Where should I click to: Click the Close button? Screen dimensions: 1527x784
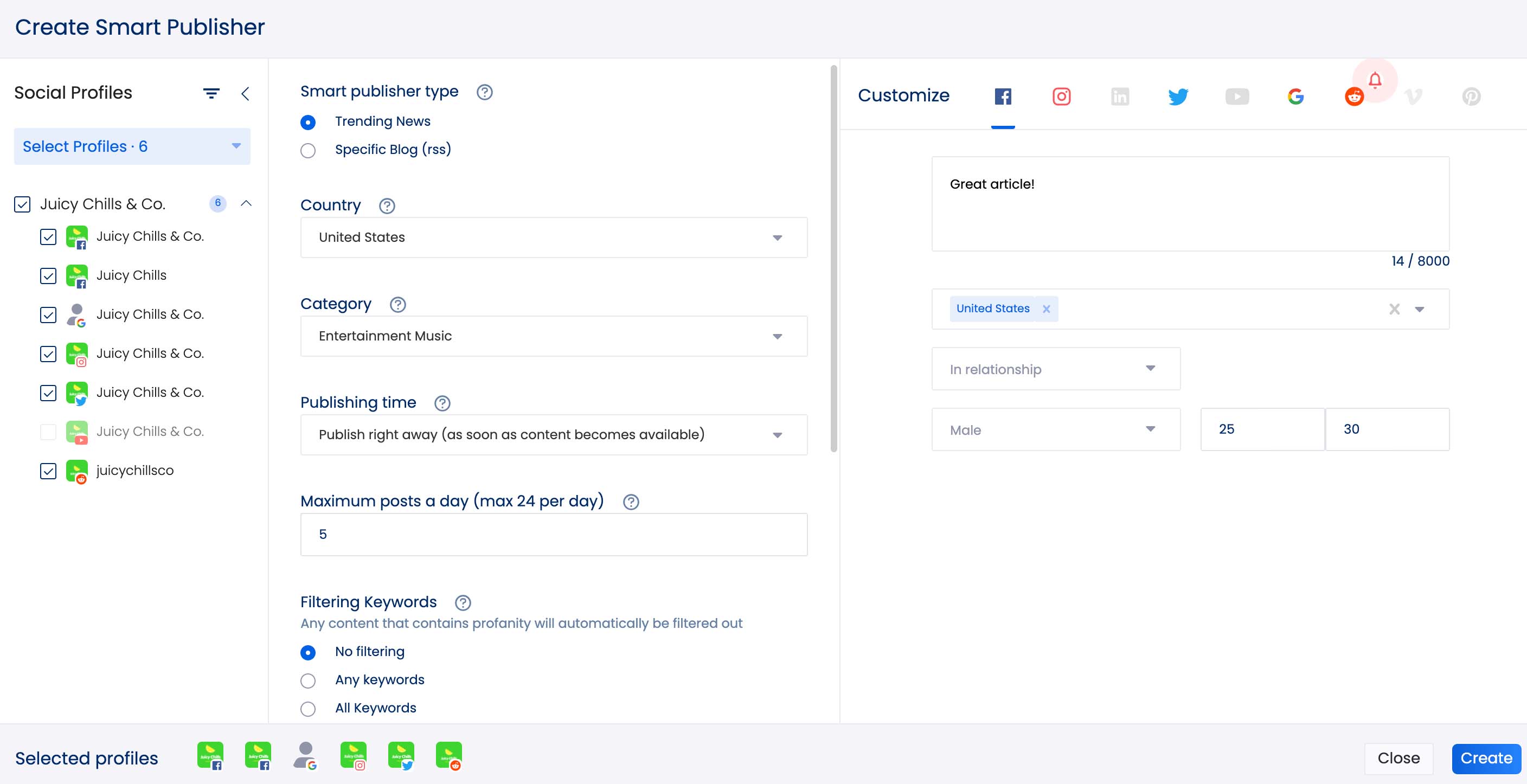1398,758
